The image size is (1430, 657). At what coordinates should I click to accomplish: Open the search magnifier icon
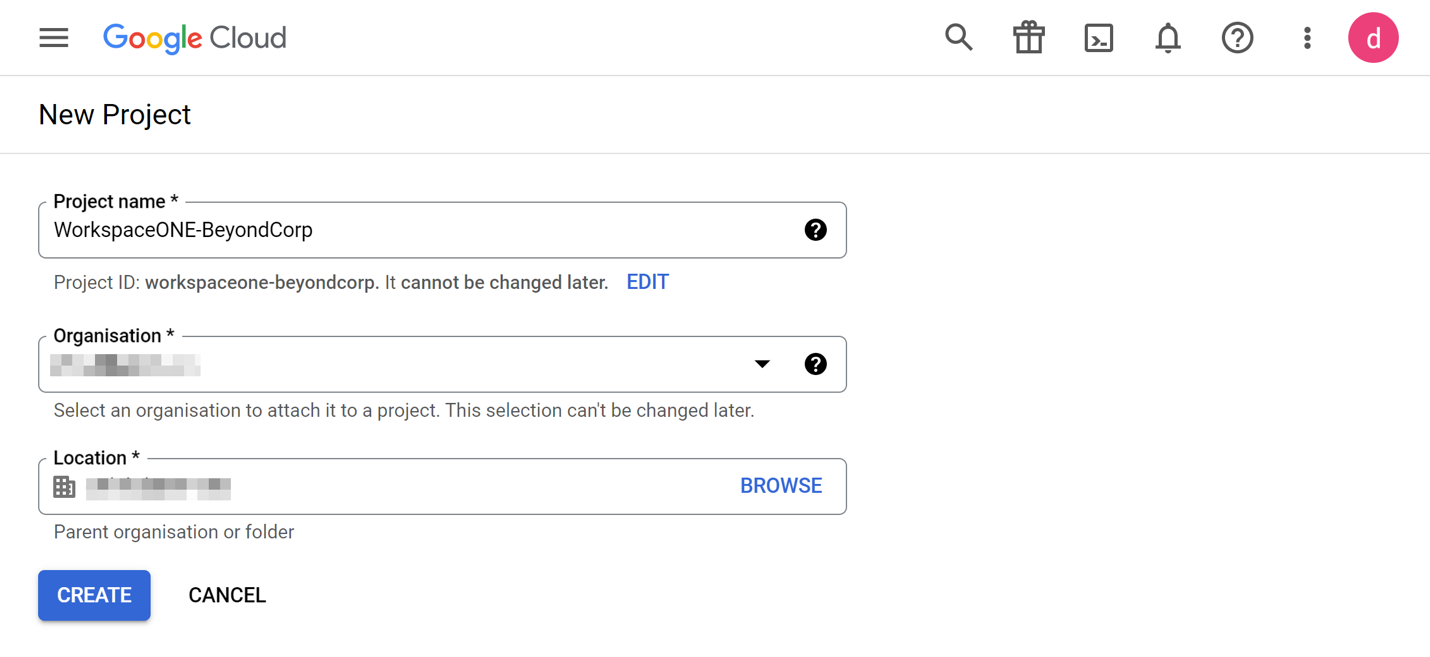[x=958, y=38]
